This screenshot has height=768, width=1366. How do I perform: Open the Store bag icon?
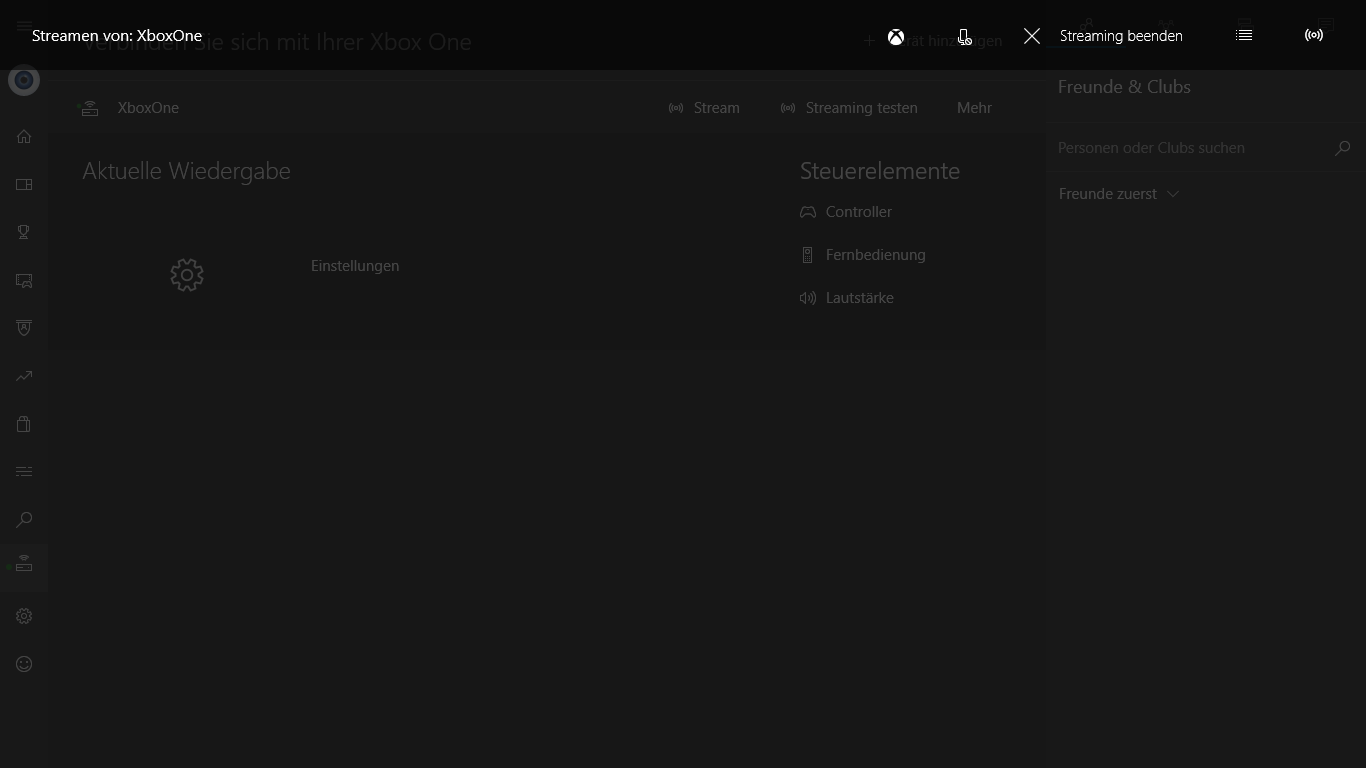click(24, 424)
